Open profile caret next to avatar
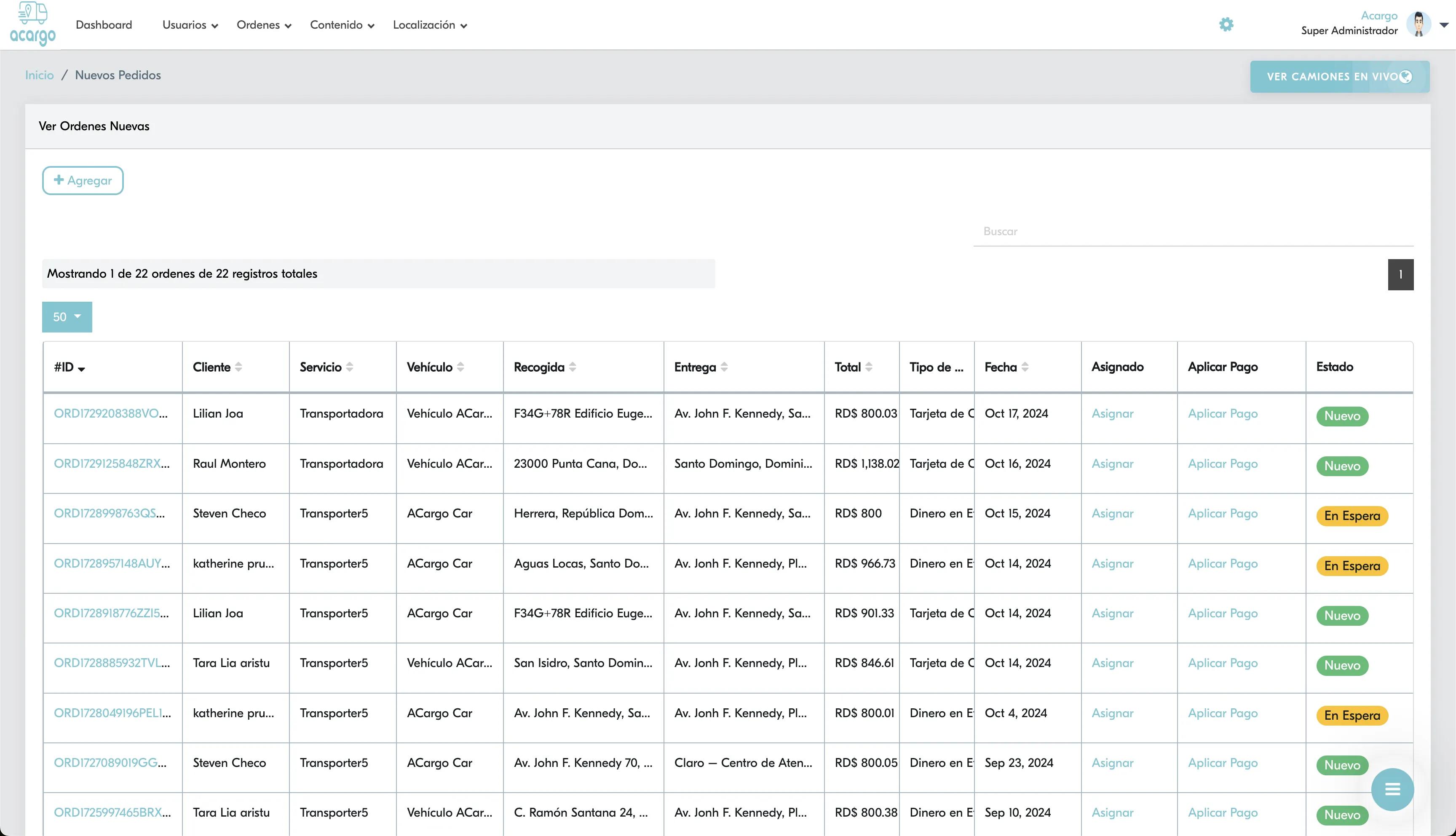The image size is (1456, 836). click(1444, 25)
